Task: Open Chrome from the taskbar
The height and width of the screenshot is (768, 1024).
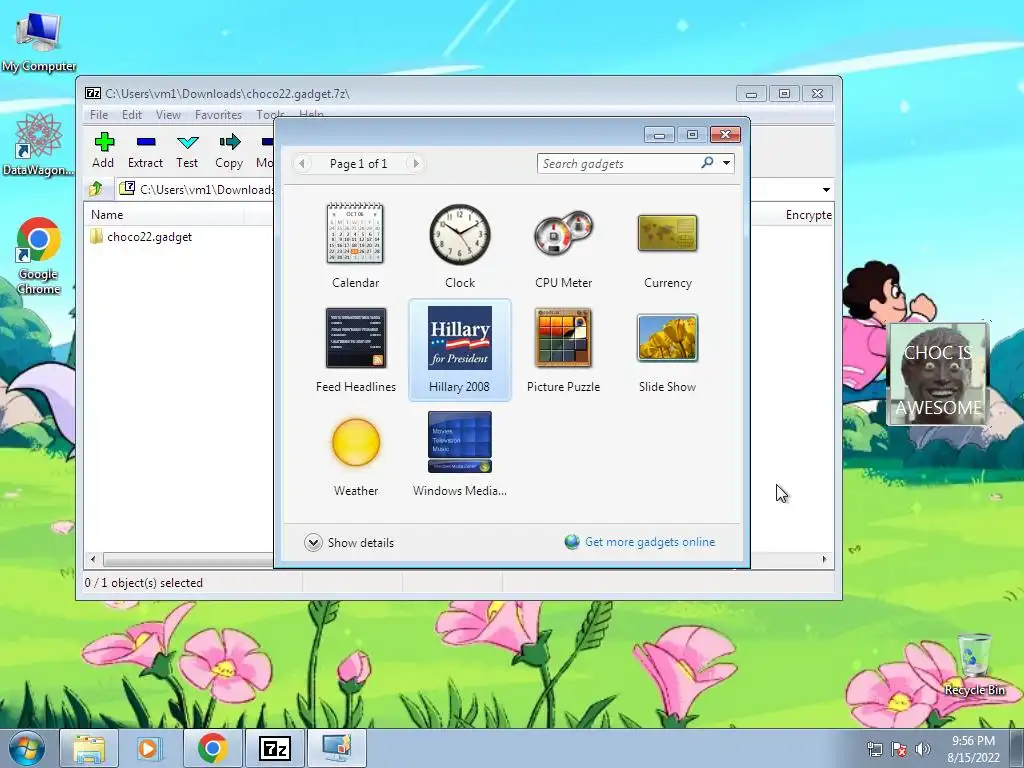Action: 212,748
